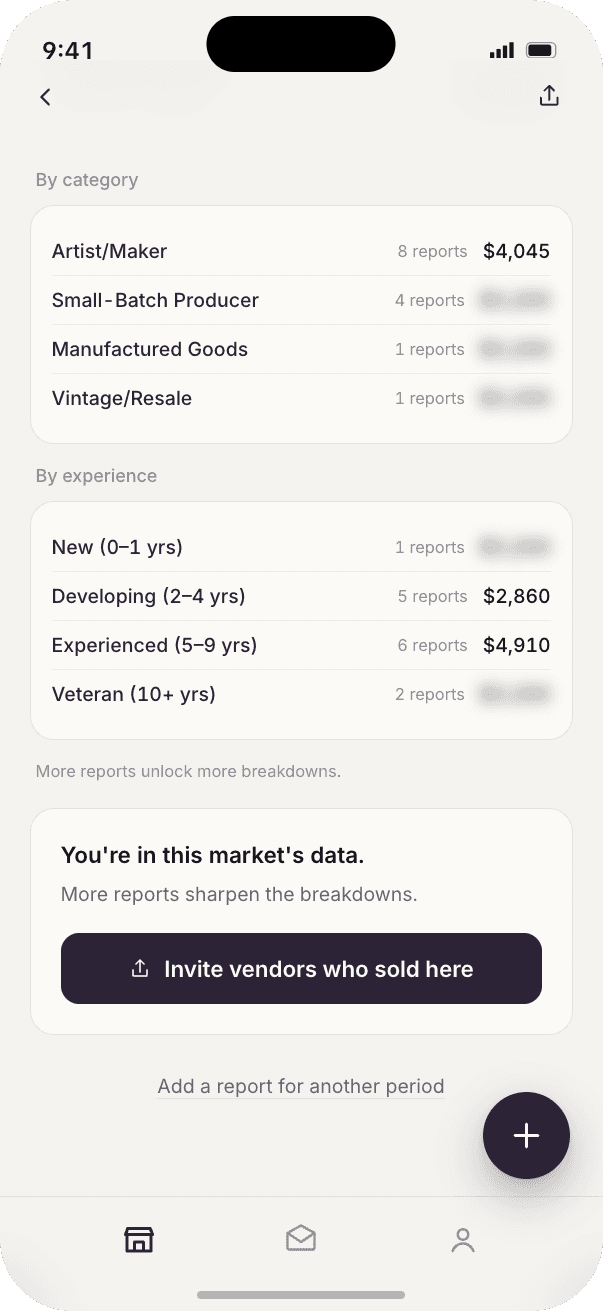Tap the blurred value for Manufactured Goods
Screen dimensions: 603x1311
tap(514, 349)
